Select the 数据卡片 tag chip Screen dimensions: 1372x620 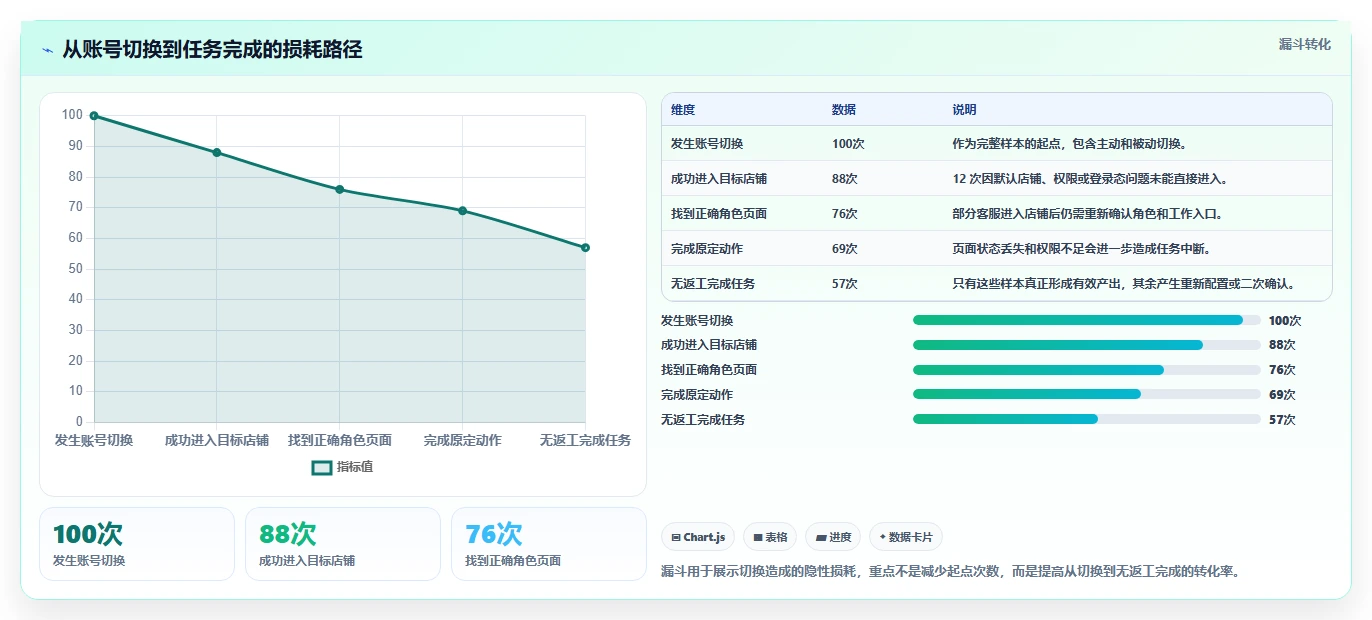(906, 537)
